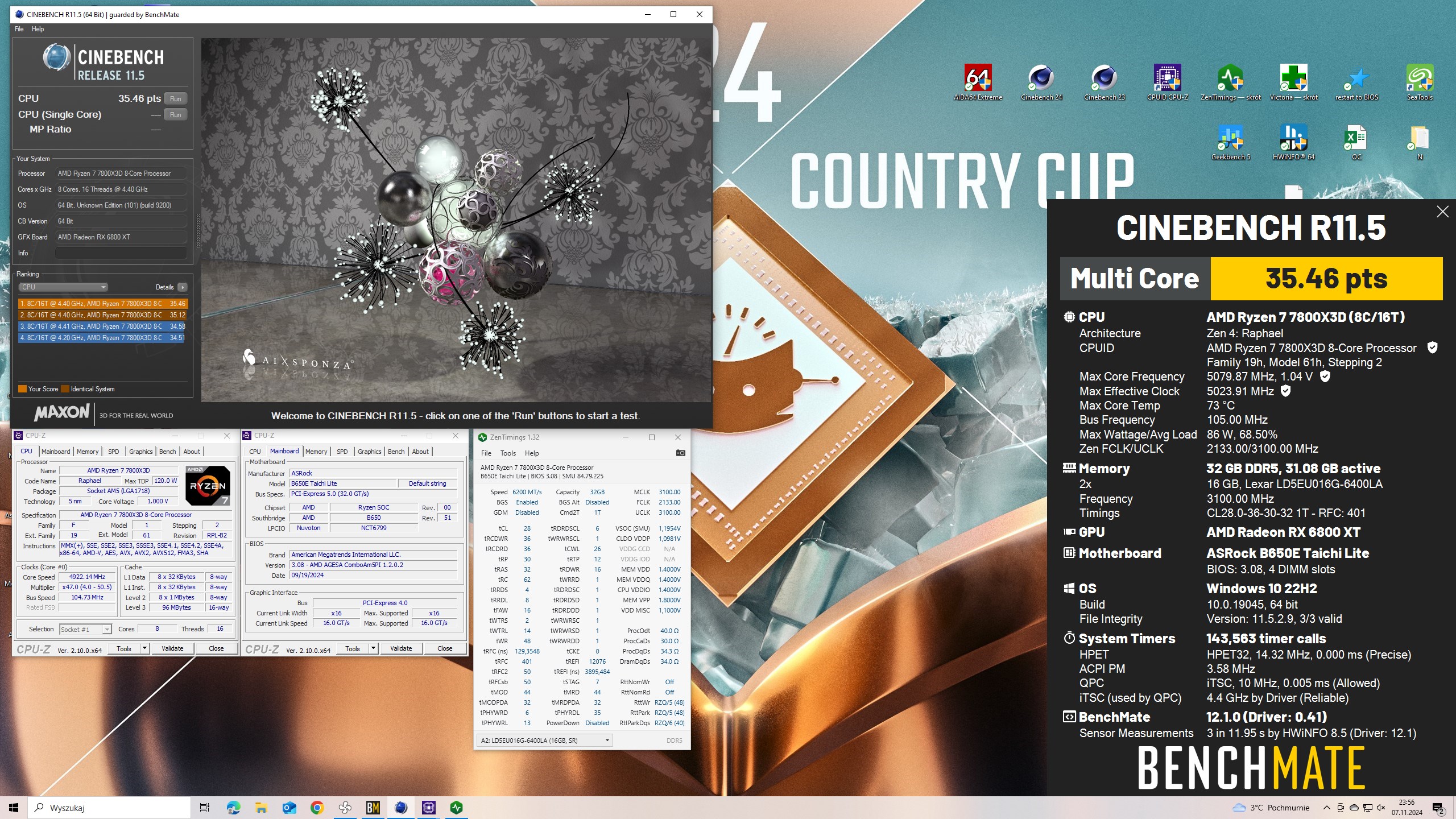Launch Geekbench 5 desktop icon

click(1230, 142)
